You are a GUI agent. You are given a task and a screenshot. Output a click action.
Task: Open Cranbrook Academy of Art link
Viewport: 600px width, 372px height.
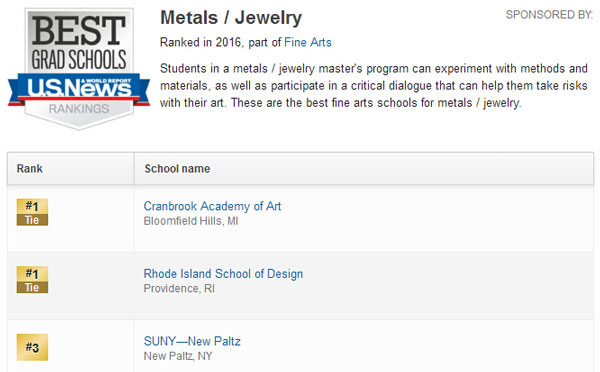212,206
